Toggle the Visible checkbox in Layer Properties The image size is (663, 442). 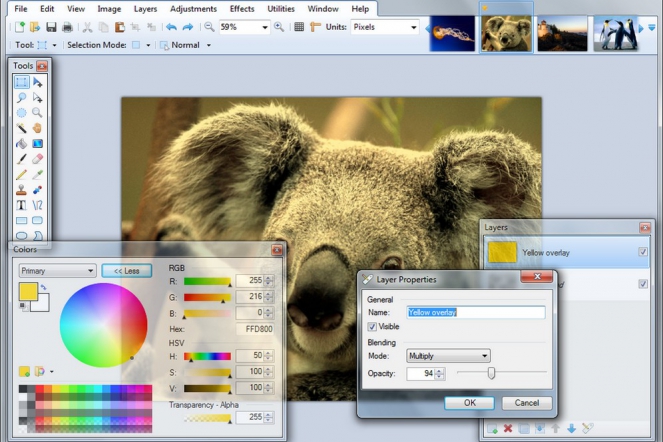[372, 327]
